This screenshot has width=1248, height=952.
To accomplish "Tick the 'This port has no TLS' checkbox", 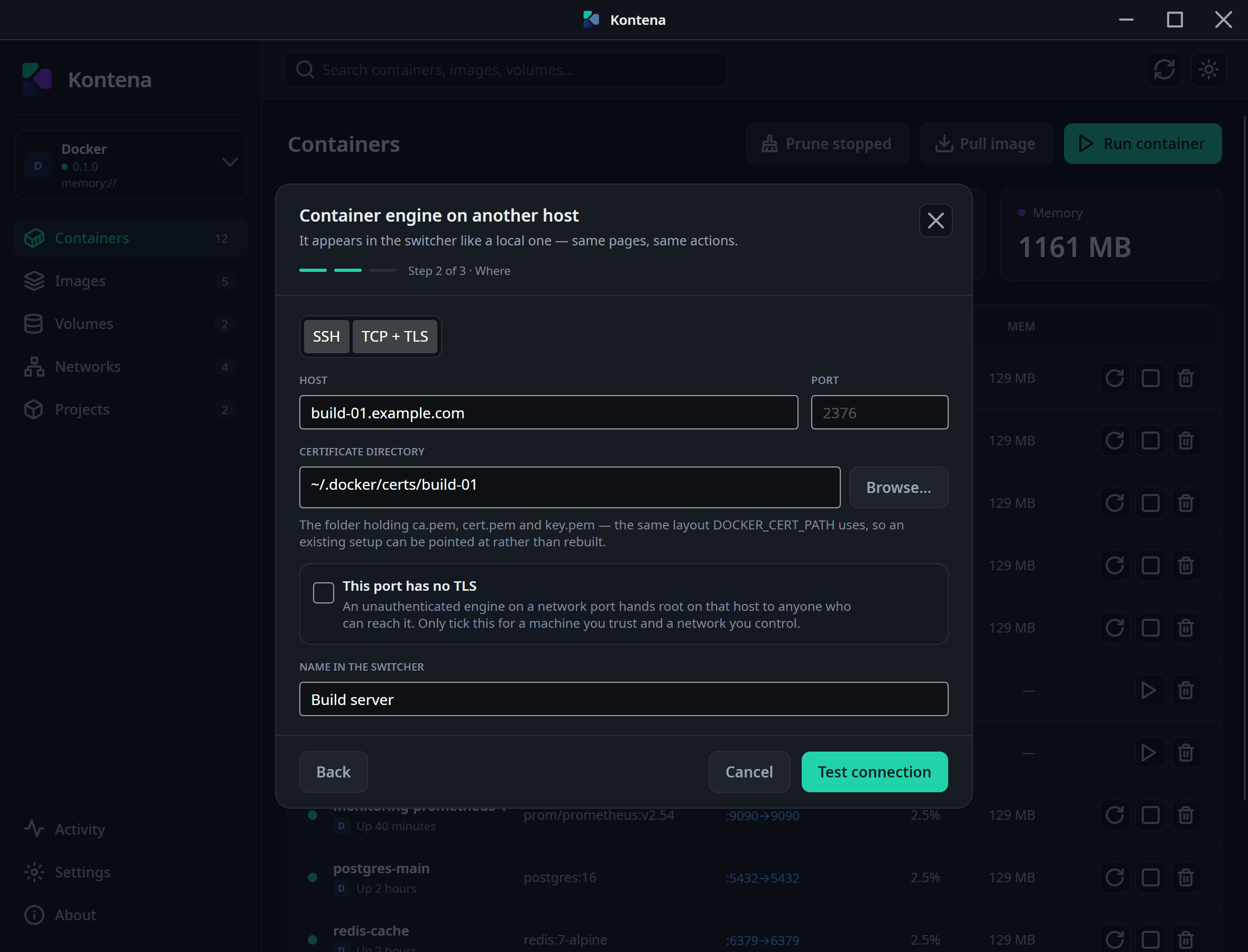I will tap(324, 593).
